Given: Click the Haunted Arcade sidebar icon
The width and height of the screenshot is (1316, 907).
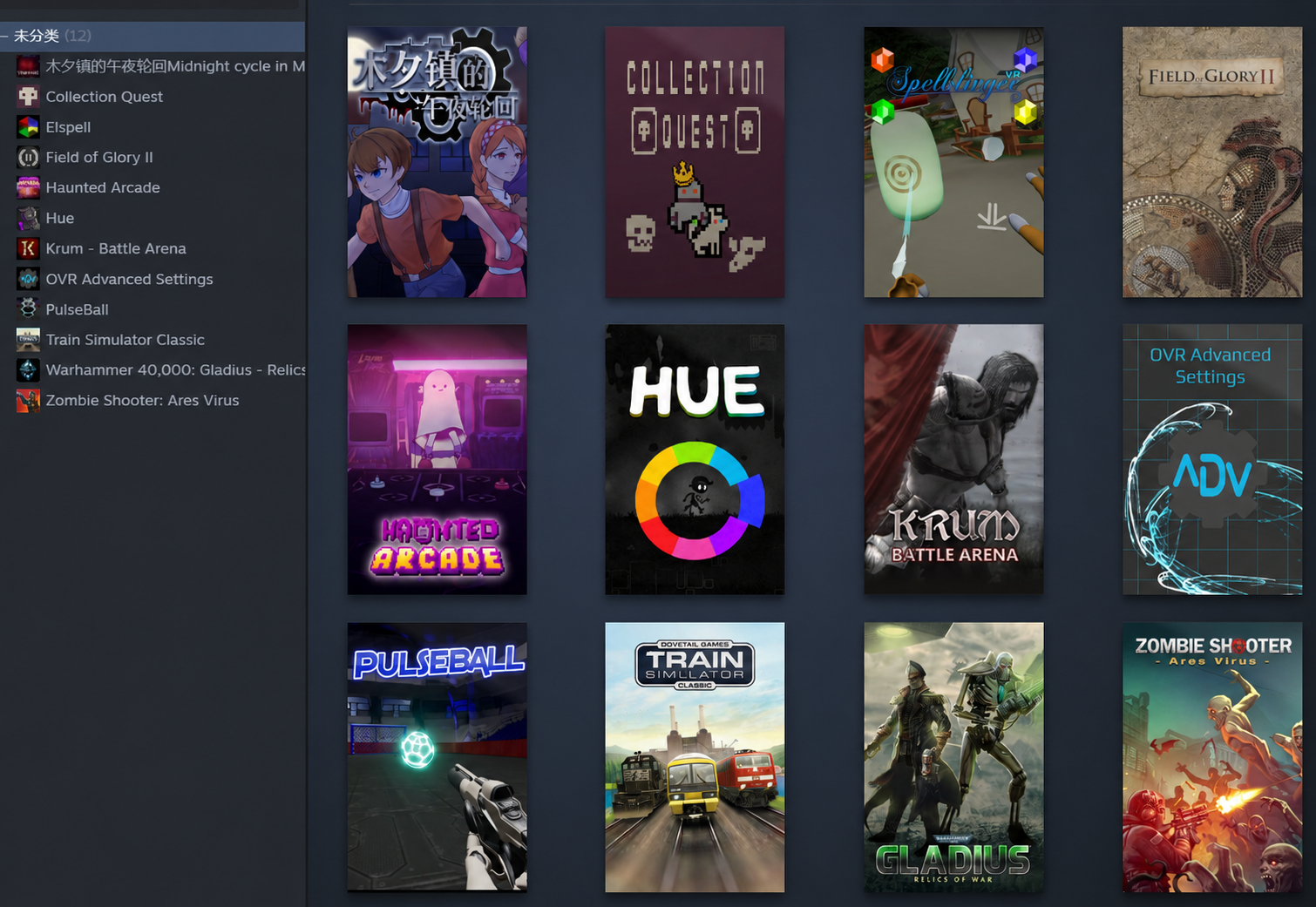Looking at the screenshot, I should 28,187.
